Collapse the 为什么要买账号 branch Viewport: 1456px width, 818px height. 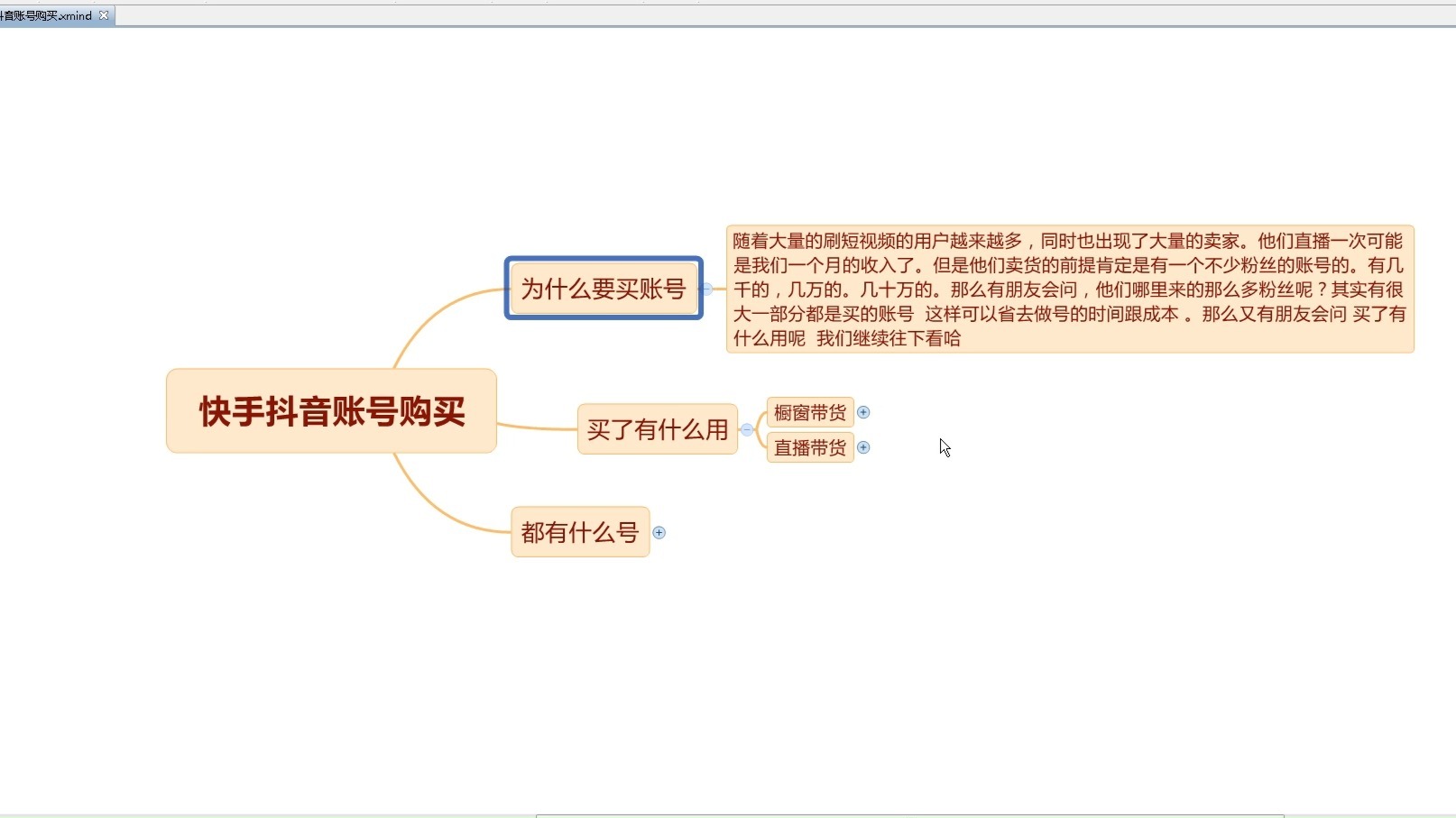point(707,289)
